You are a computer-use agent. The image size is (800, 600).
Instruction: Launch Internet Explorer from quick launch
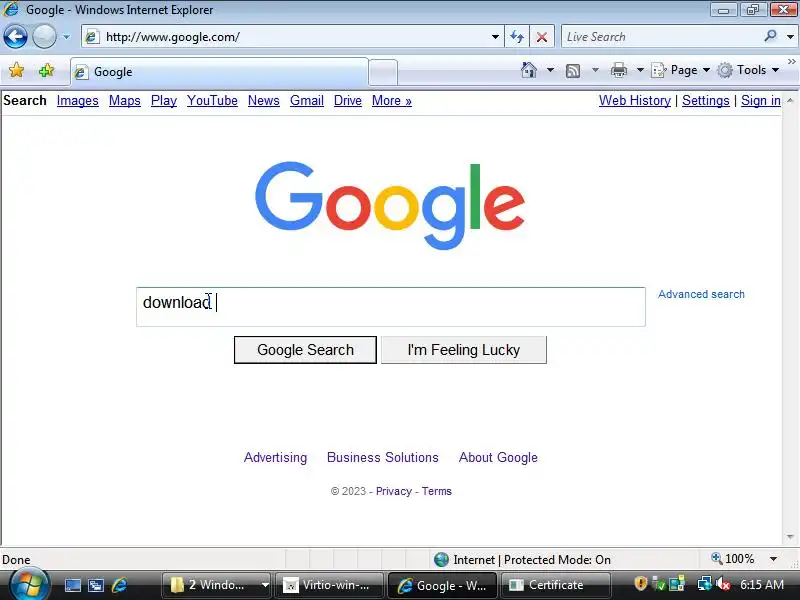(x=119, y=585)
